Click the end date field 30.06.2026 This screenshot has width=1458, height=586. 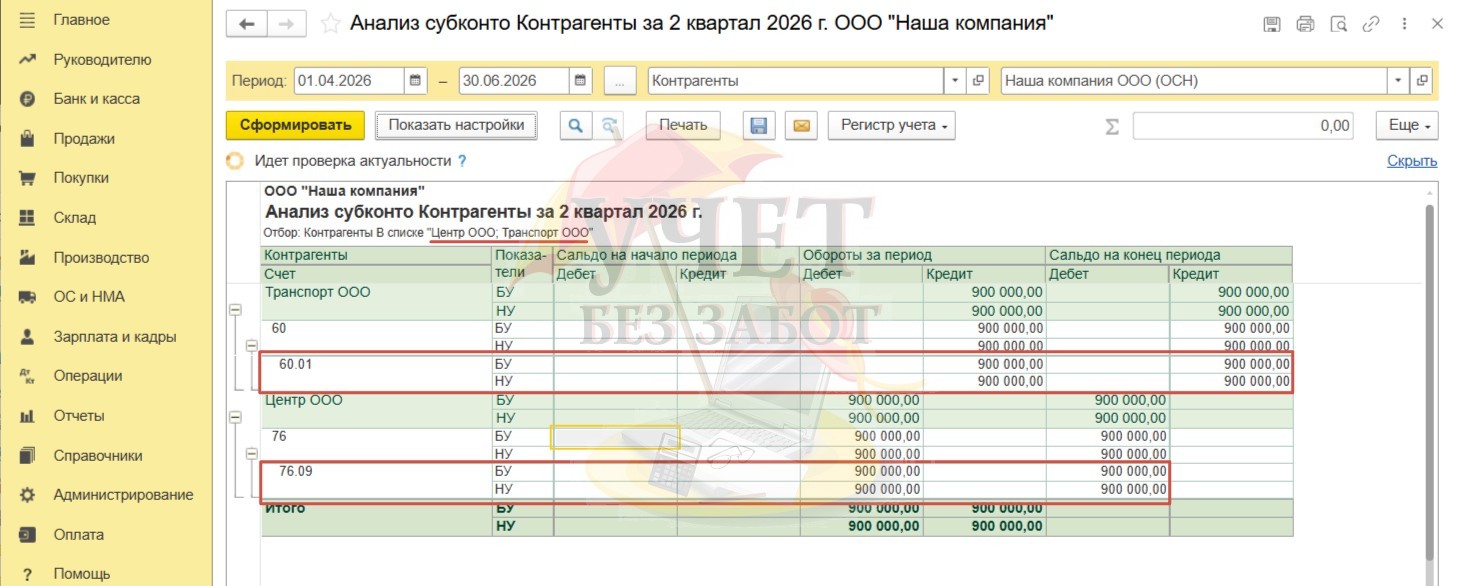click(514, 81)
